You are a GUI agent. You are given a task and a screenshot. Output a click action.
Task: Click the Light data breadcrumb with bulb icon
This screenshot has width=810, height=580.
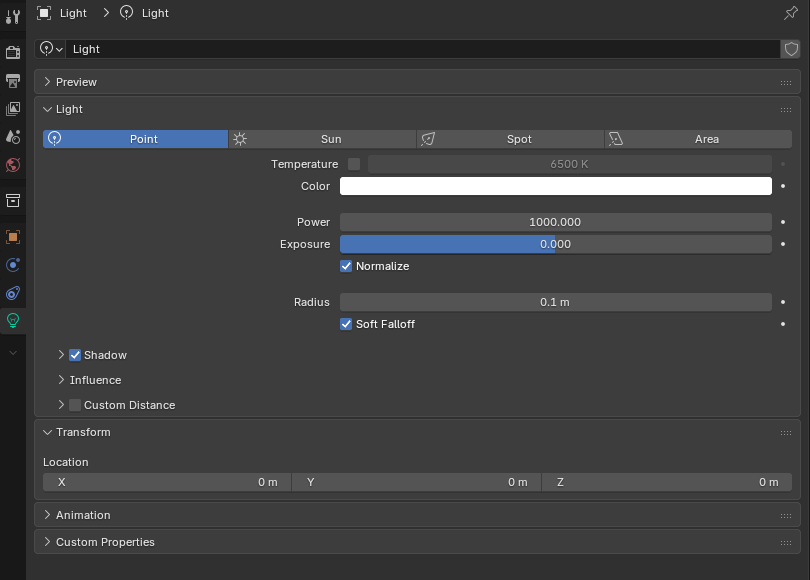(x=144, y=13)
